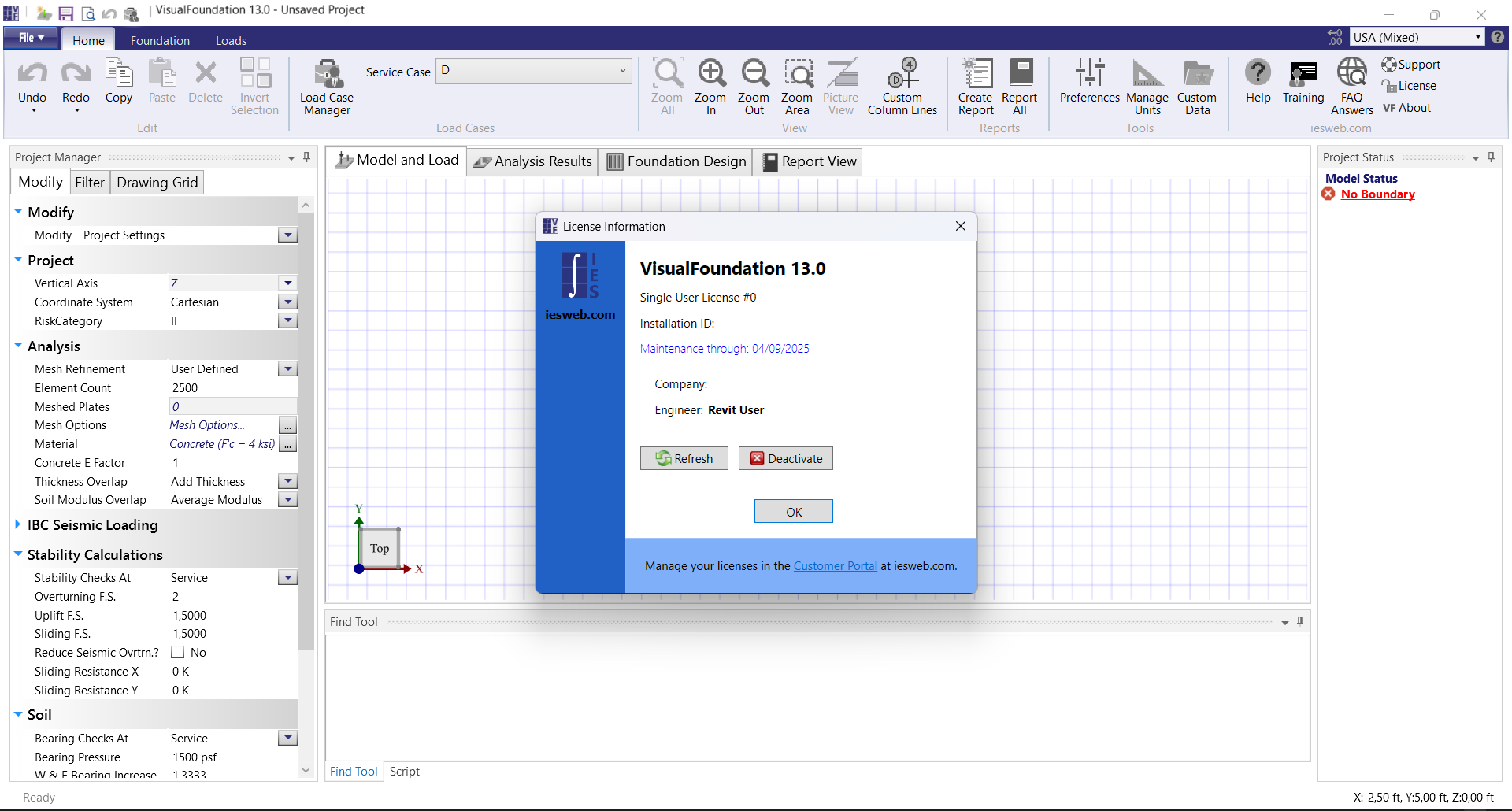Open Vertical Axis dropdown
Screen dimensions: 1512x811
coord(288,283)
